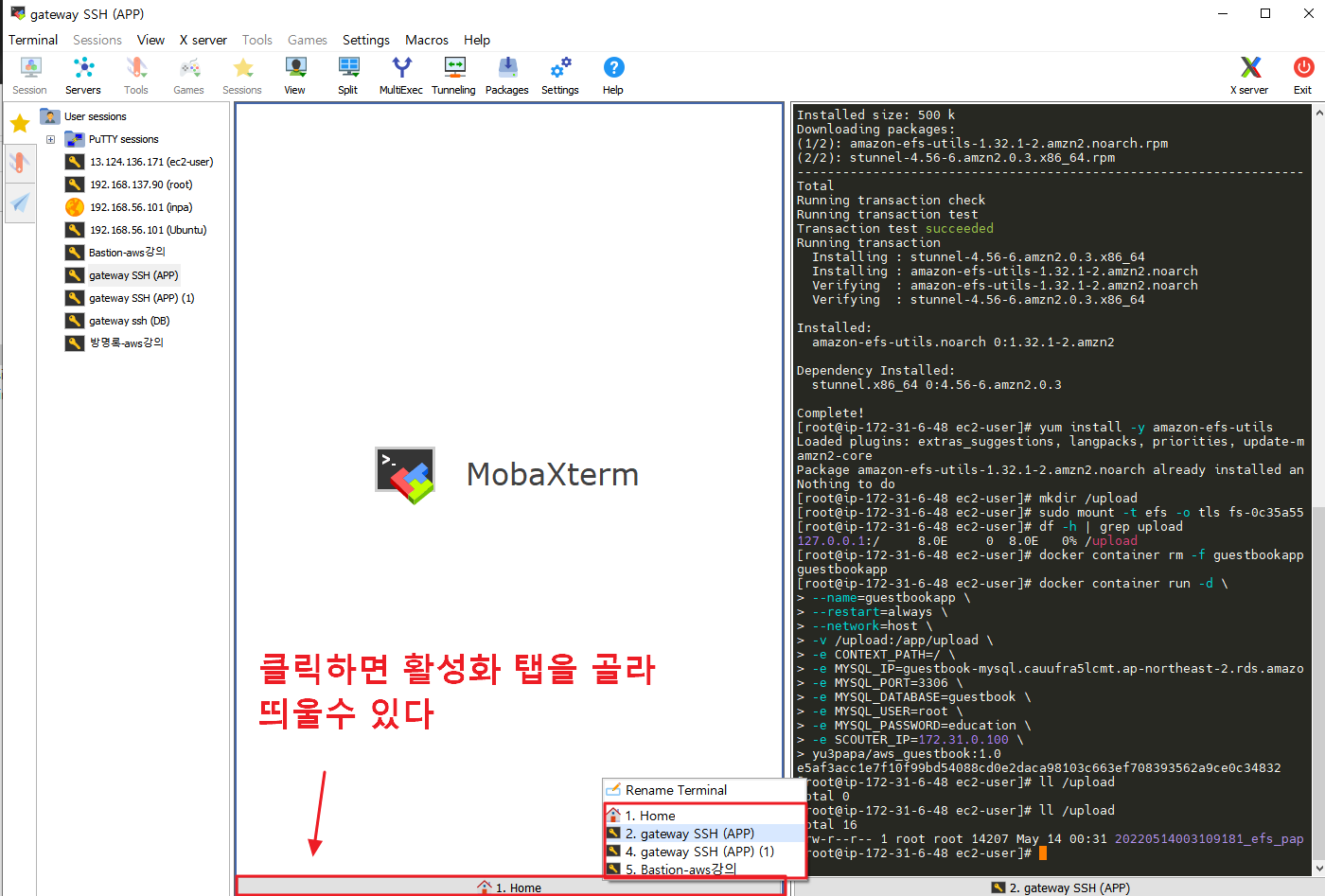Open the Terminal menu
Image resolution: width=1325 pixels, height=896 pixels.
click(33, 40)
